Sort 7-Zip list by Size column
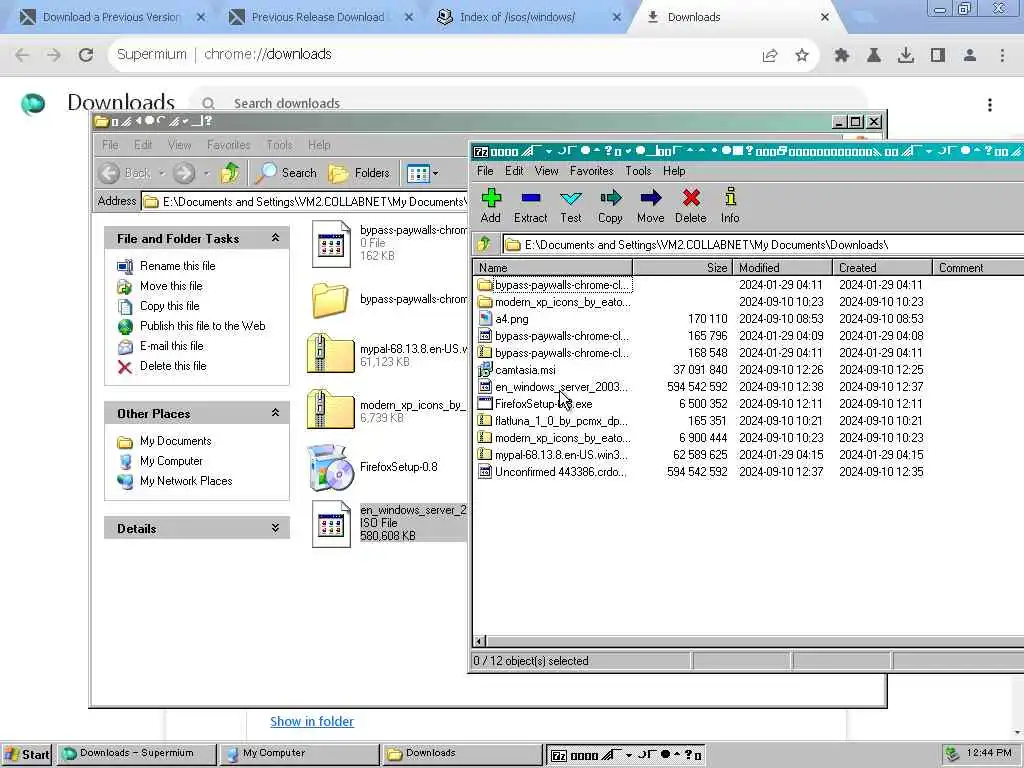 tap(682, 268)
